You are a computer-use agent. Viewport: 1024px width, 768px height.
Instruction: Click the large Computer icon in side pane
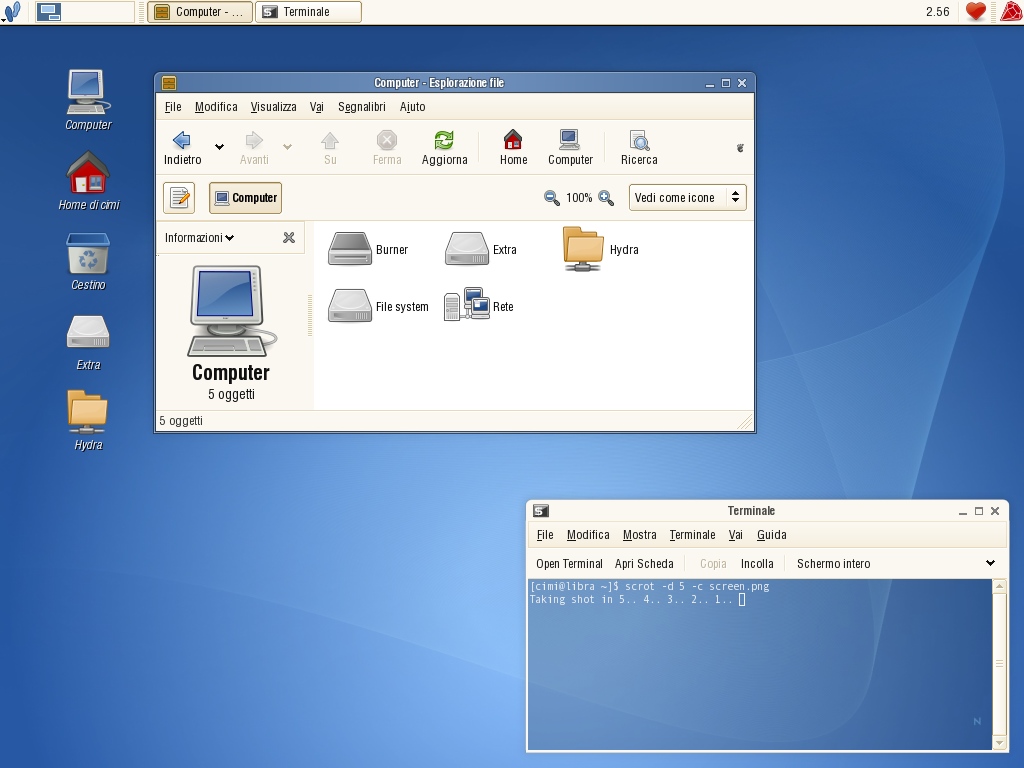[231, 311]
